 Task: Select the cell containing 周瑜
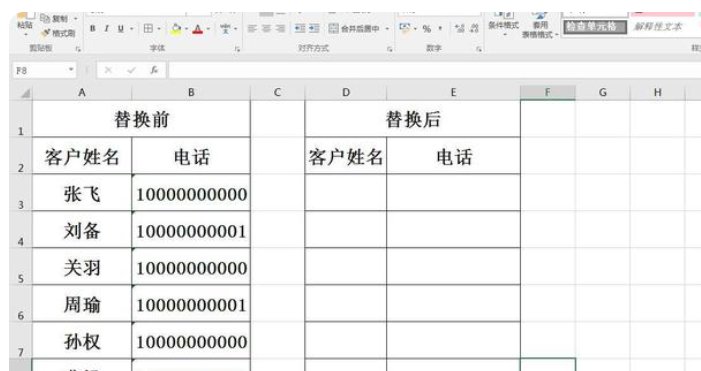coord(82,304)
